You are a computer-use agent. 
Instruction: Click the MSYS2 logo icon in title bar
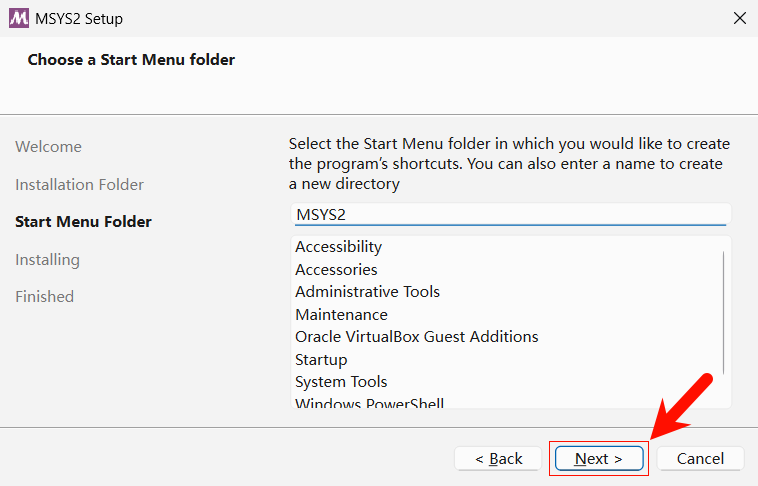pyautogui.click(x=18, y=18)
